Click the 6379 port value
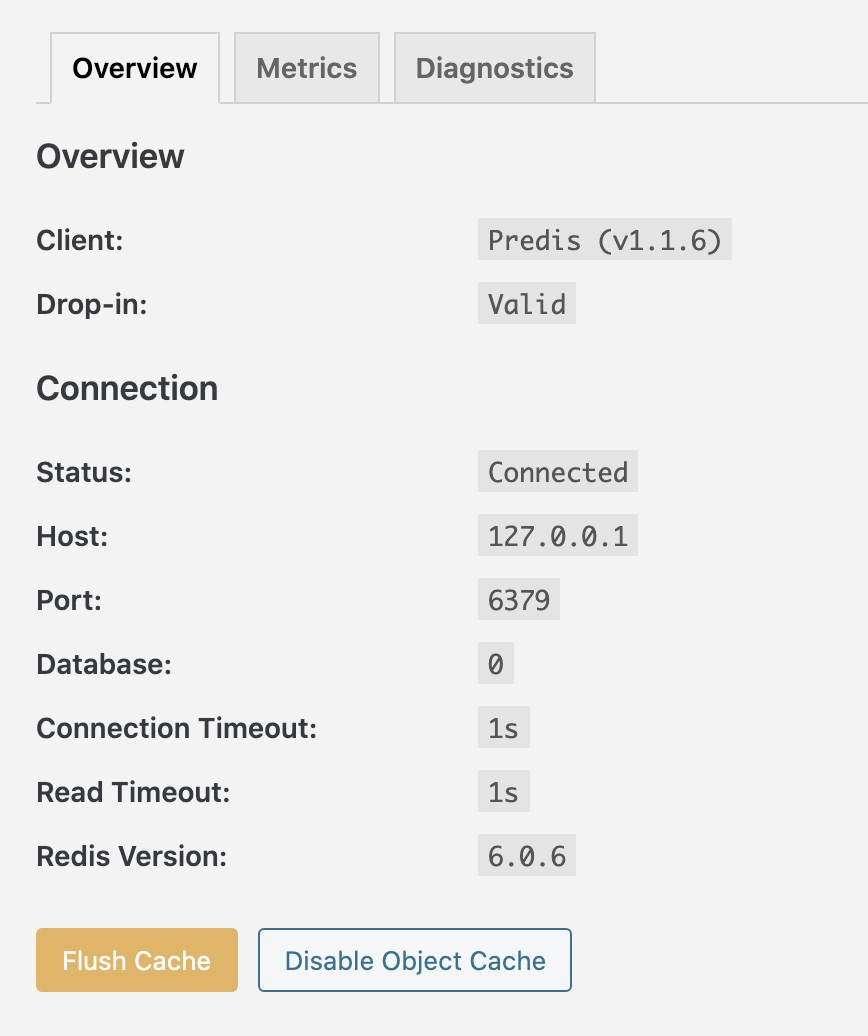 [519, 599]
